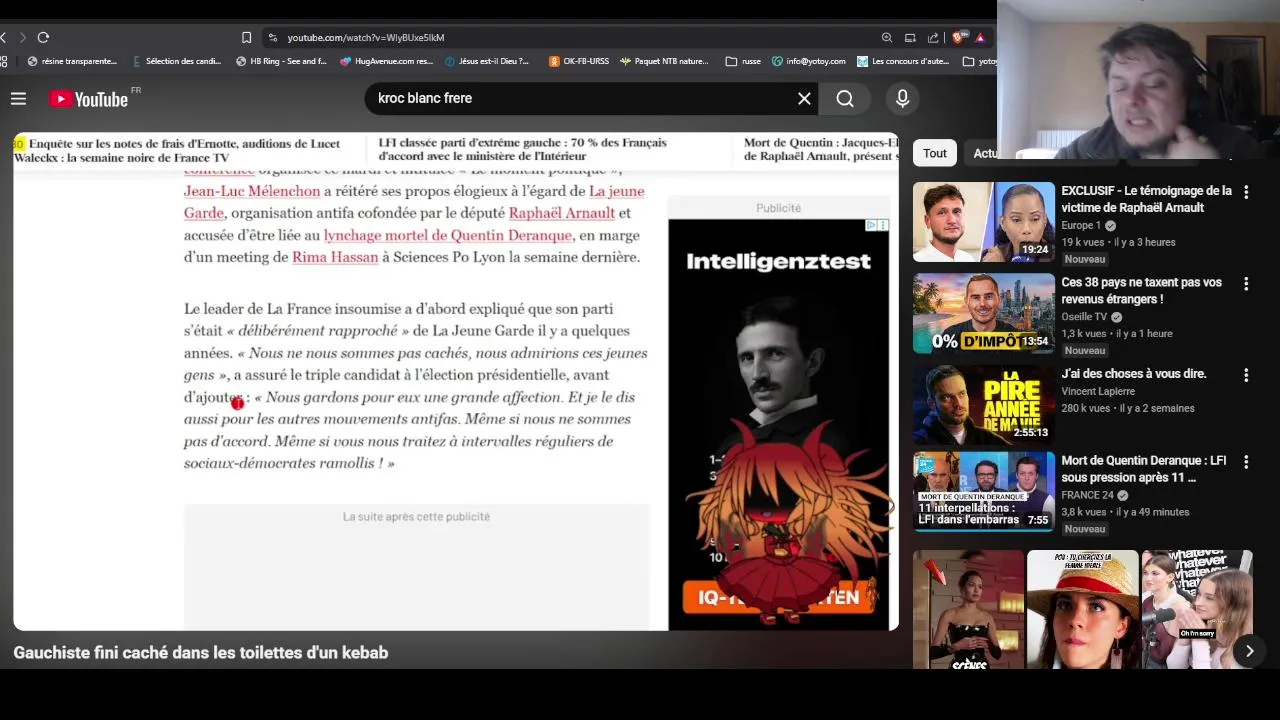Viewport: 1280px width, 720px height.
Task: Open site settings icon in address bar
Action: click(272, 37)
